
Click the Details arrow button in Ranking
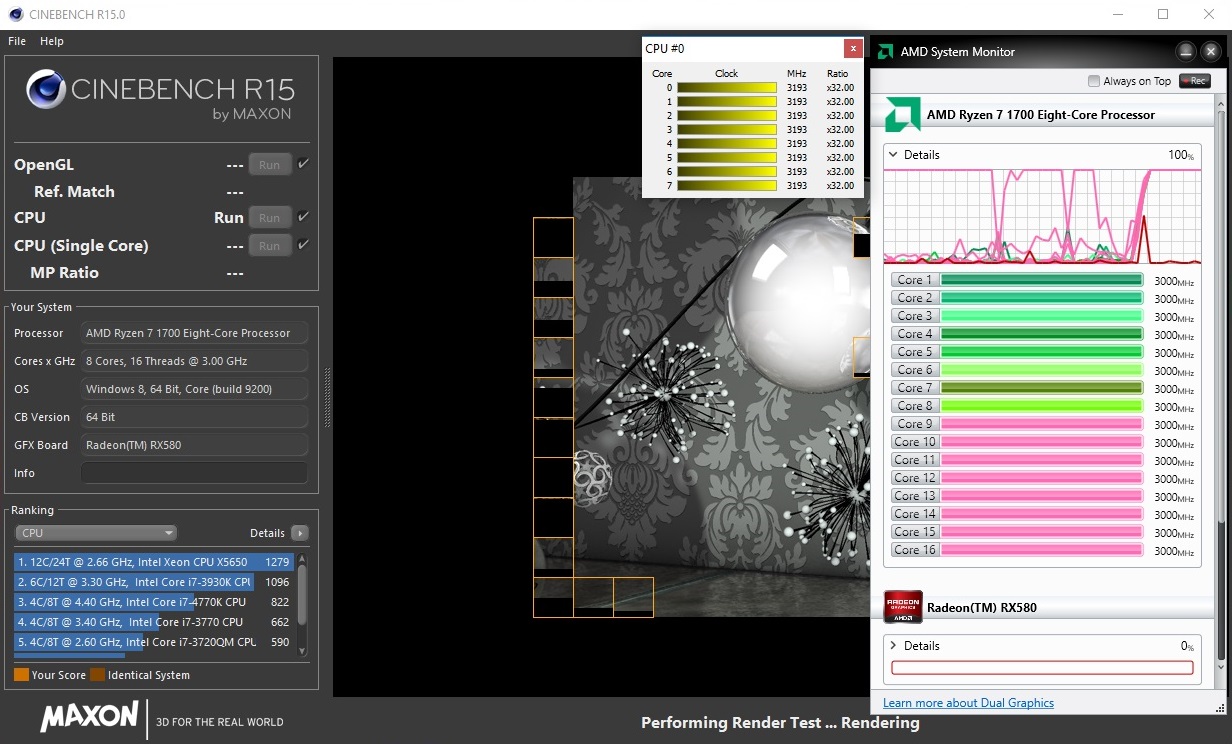pyautogui.click(x=299, y=533)
